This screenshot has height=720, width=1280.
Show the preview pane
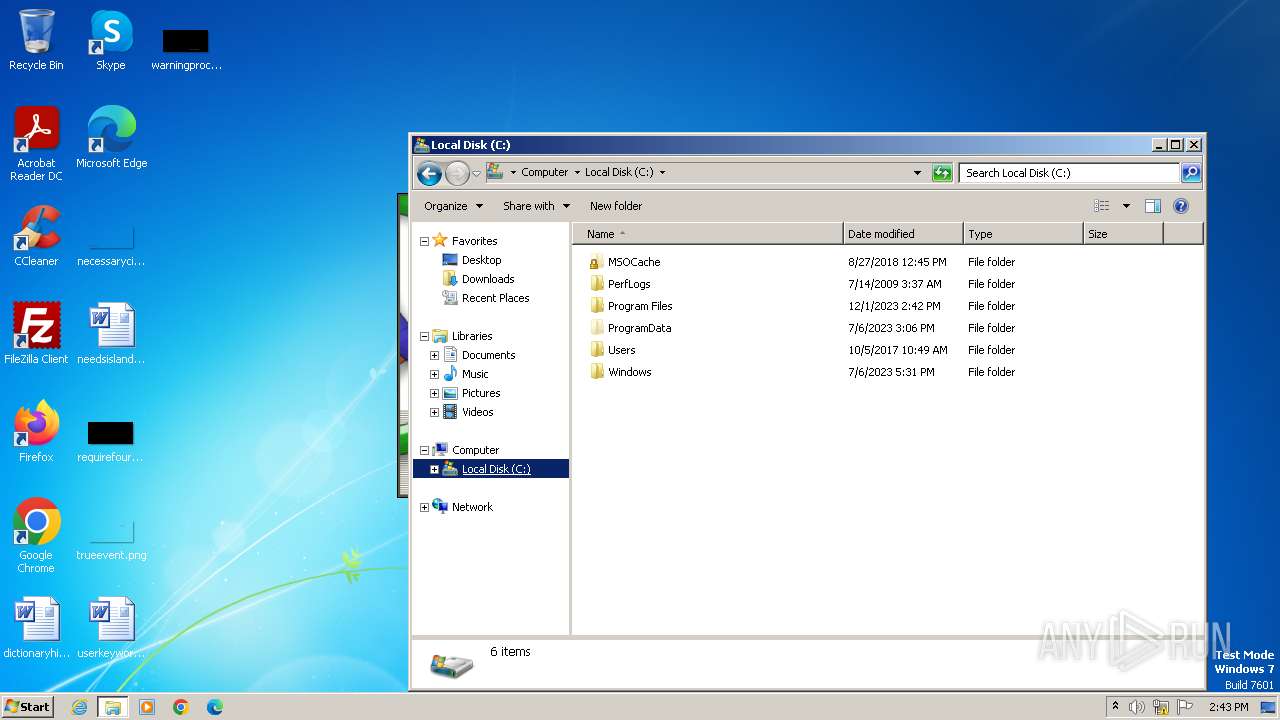(x=1152, y=206)
